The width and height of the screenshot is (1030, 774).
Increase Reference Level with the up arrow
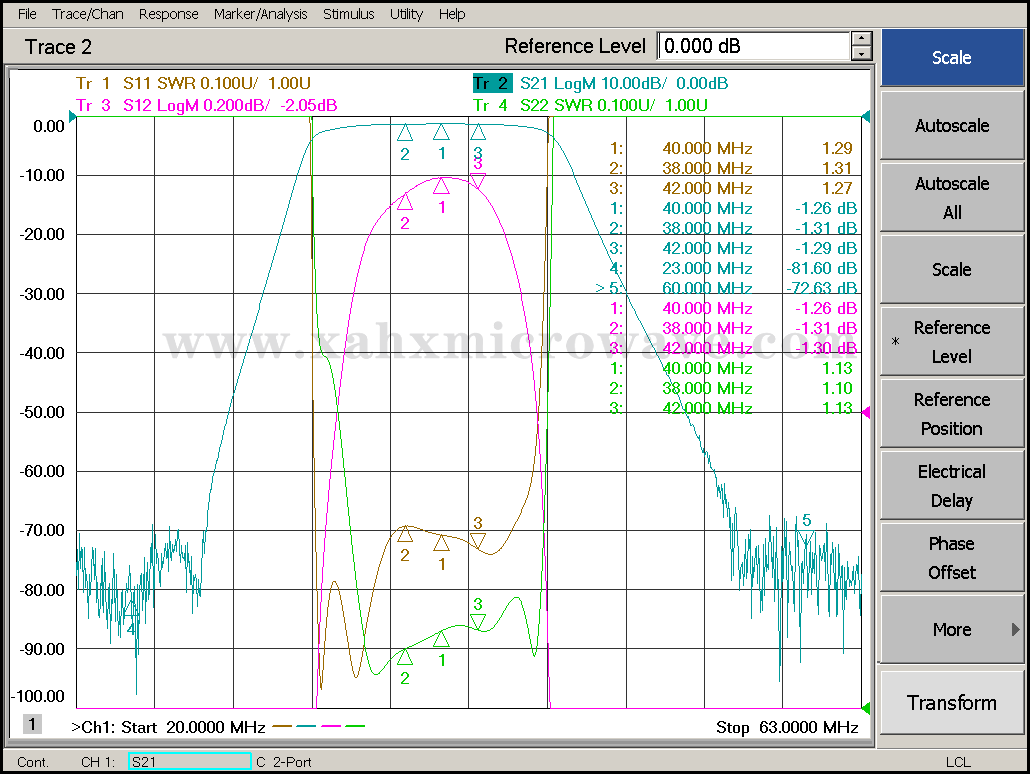tap(861, 39)
